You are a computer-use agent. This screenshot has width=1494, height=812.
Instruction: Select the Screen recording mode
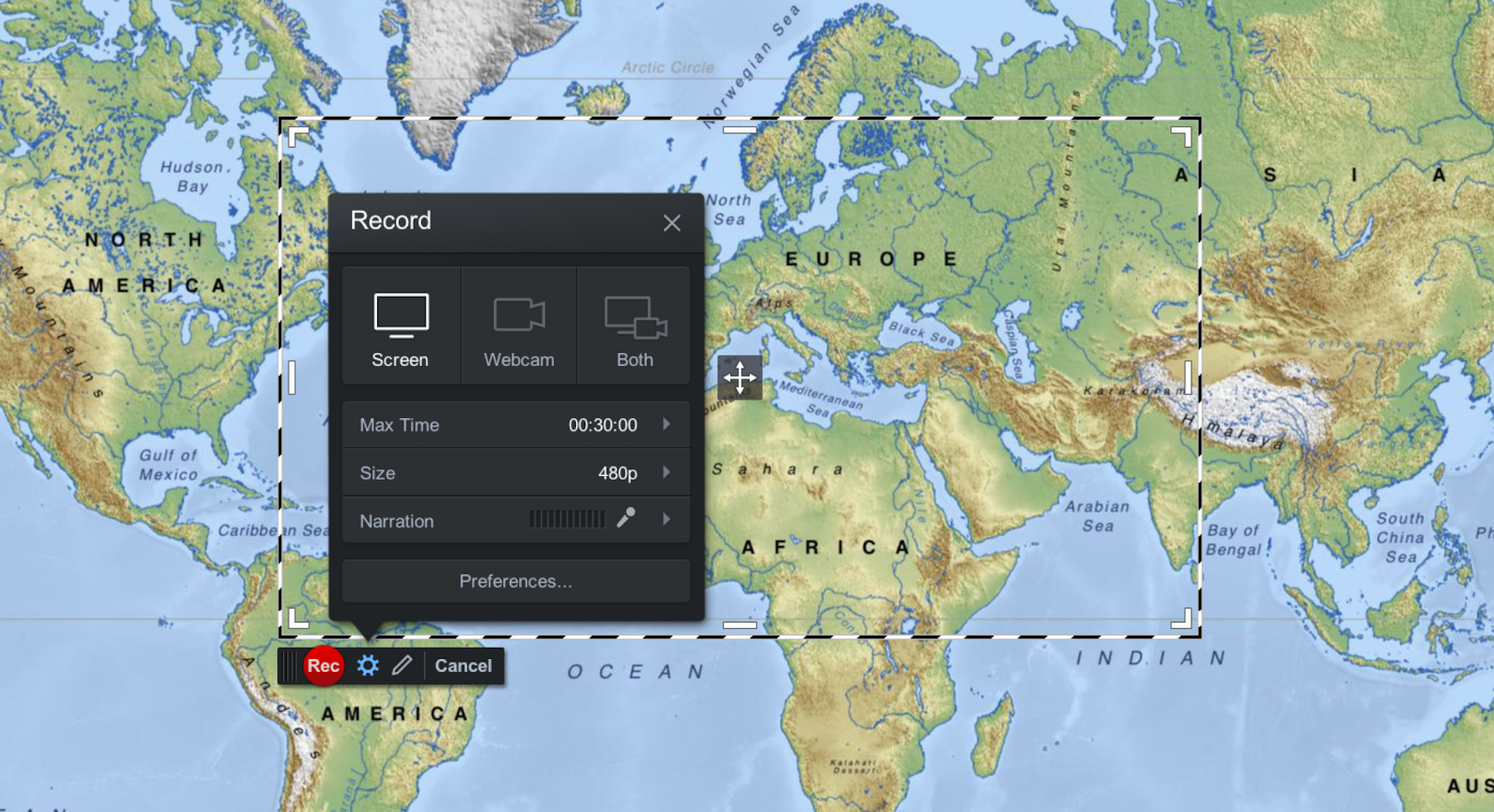(401, 326)
